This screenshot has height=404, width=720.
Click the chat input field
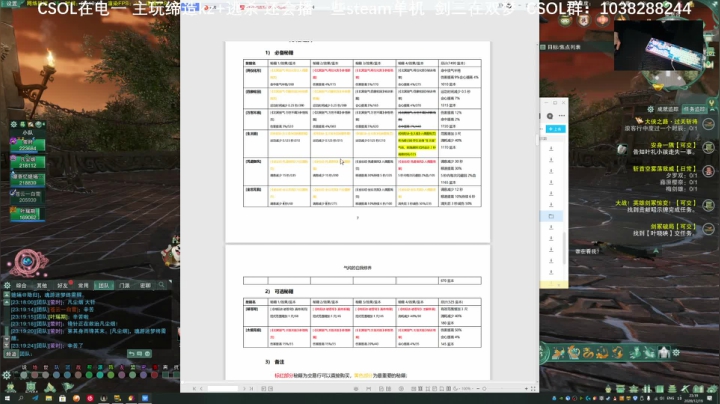point(71,354)
